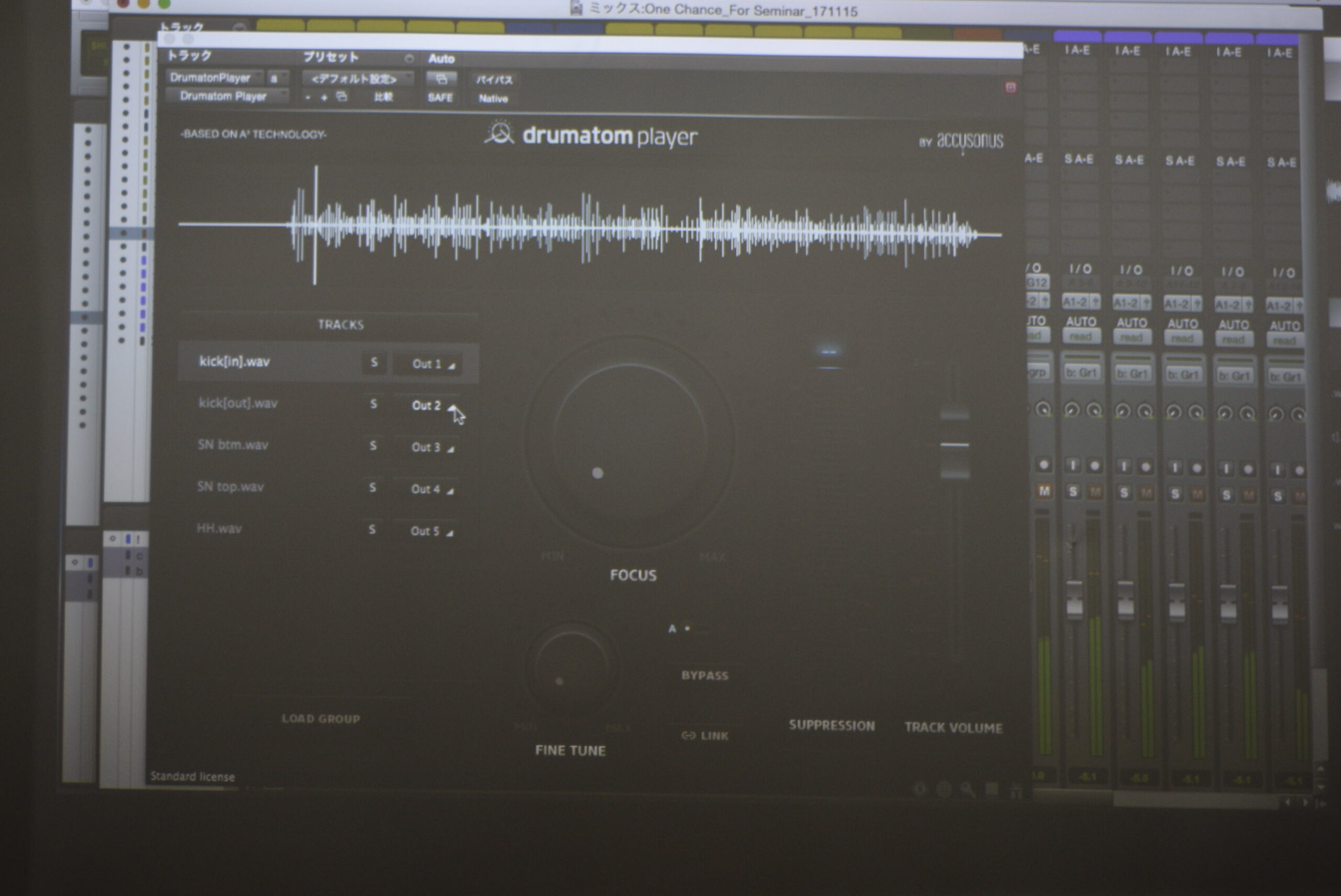Click the プリセット label
The height and width of the screenshot is (896, 1341).
(x=331, y=57)
